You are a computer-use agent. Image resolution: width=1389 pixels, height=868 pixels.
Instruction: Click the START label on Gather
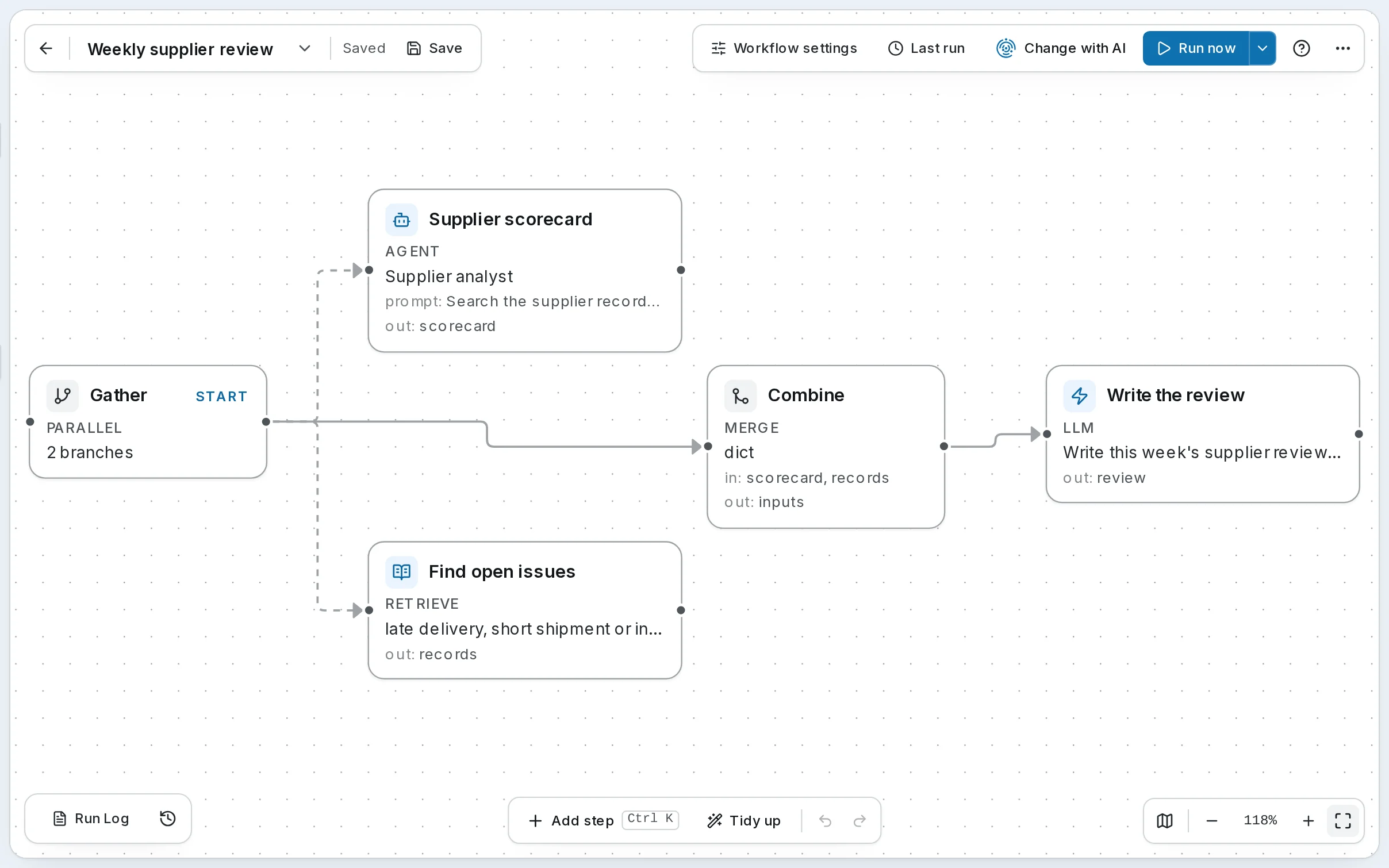(x=221, y=397)
